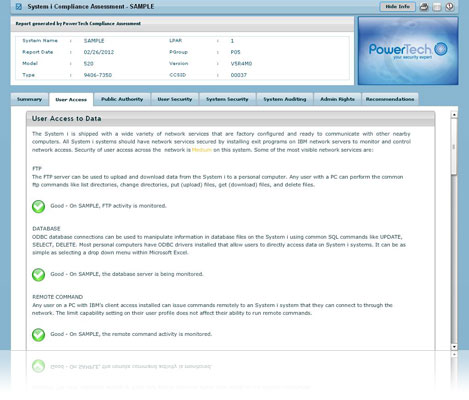Viewport: 469px width, 400px height.
Task: Show the Recommendations tab
Action: (x=390, y=99)
